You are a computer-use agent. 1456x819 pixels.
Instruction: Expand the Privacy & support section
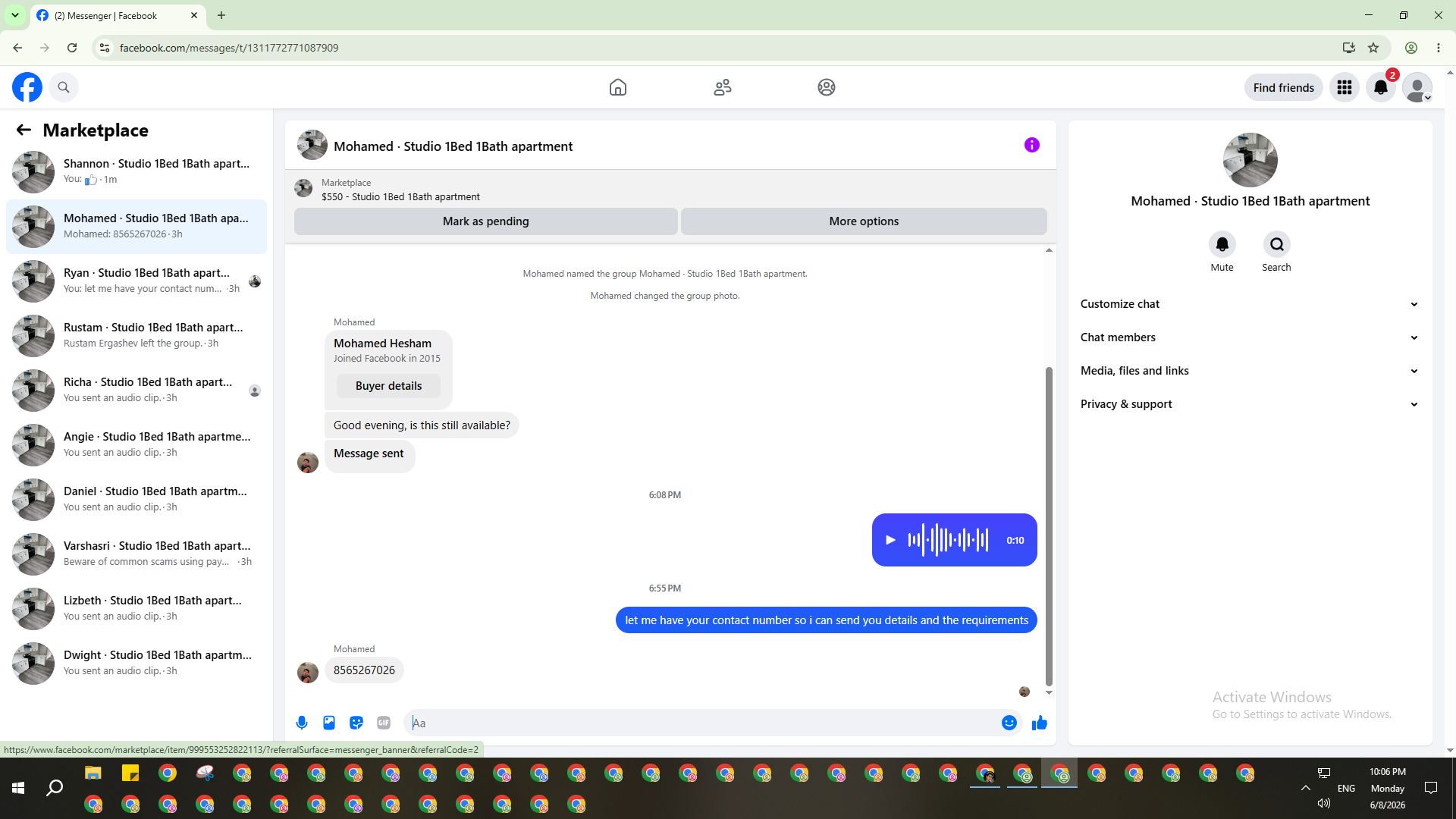click(1249, 404)
